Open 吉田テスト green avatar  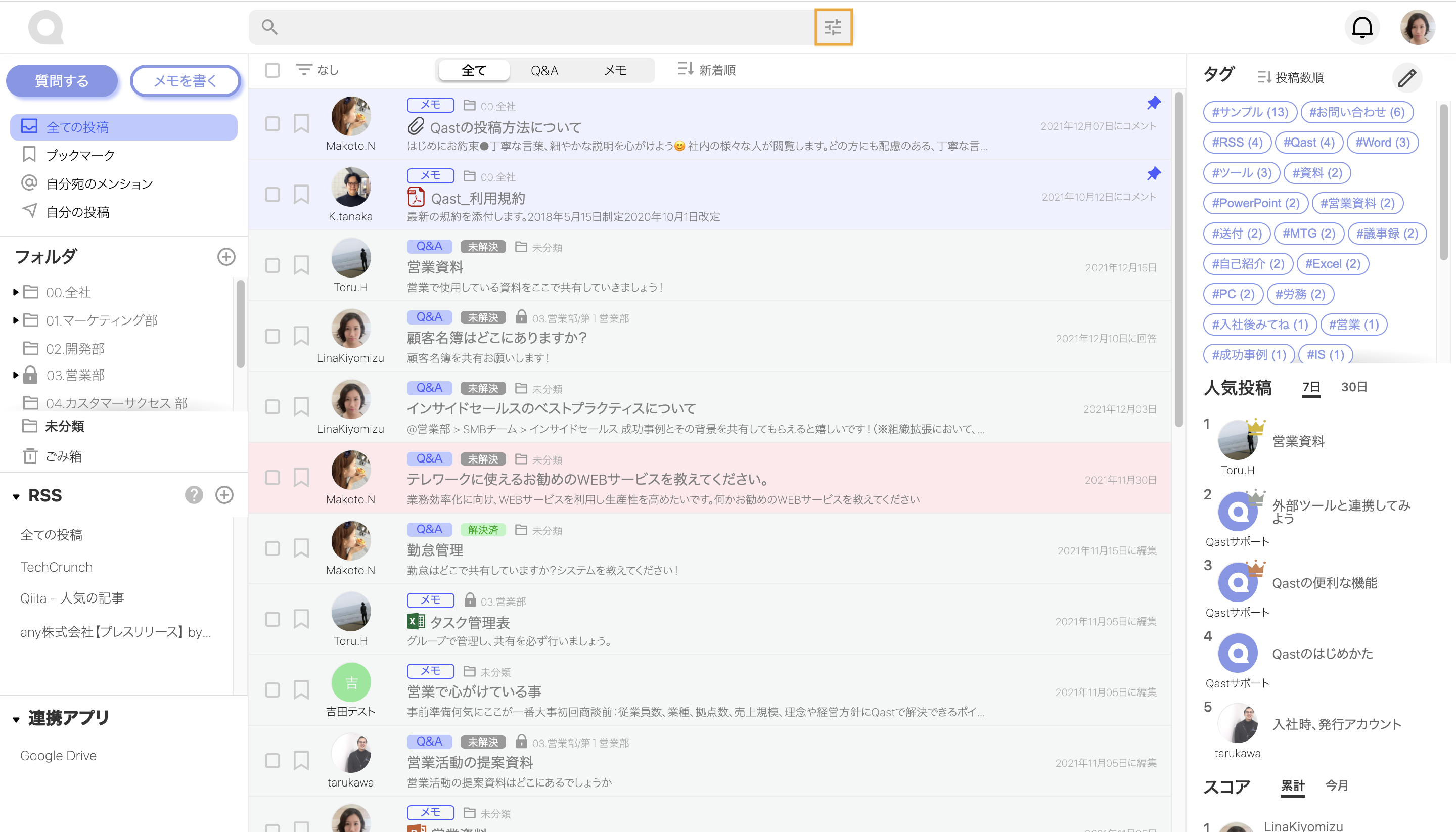coord(351,682)
